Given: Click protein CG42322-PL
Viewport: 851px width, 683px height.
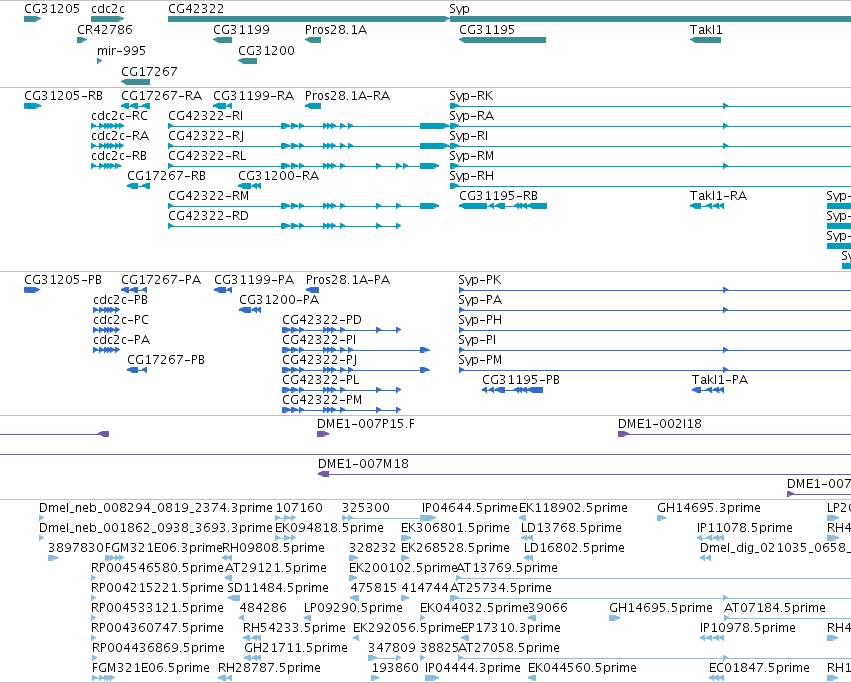Looking at the screenshot, I should click(321, 380).
